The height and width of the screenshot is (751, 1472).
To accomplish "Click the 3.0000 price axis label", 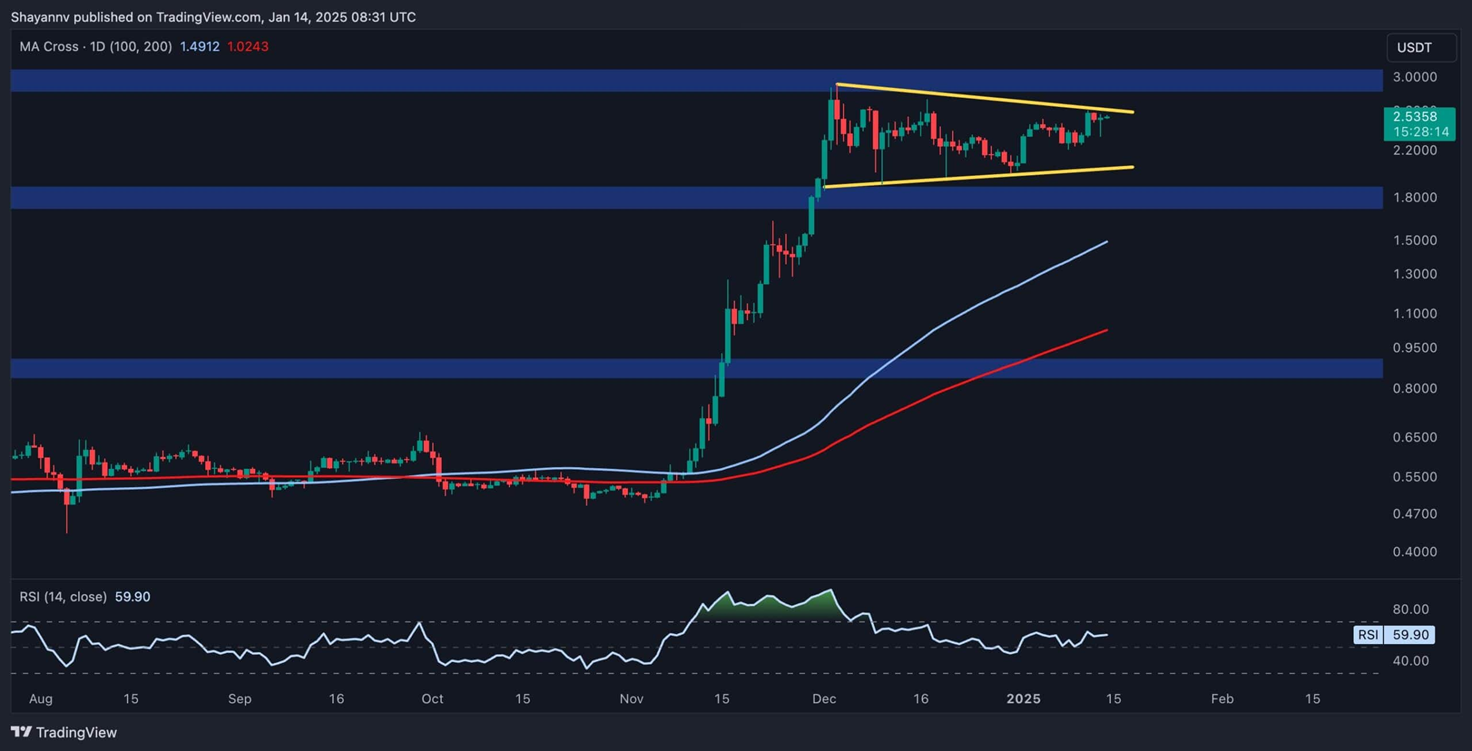I will (1416, 77).
